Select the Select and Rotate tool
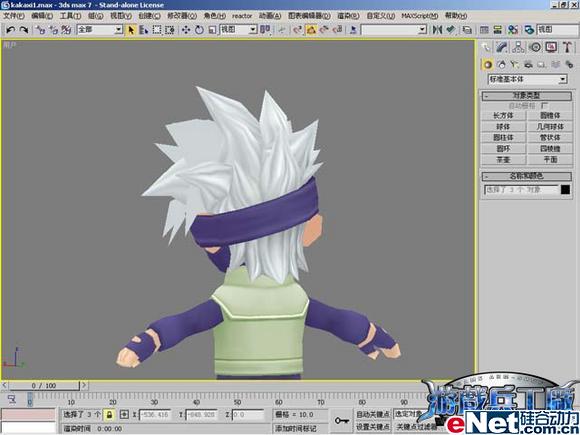 [x=199, y=30]
